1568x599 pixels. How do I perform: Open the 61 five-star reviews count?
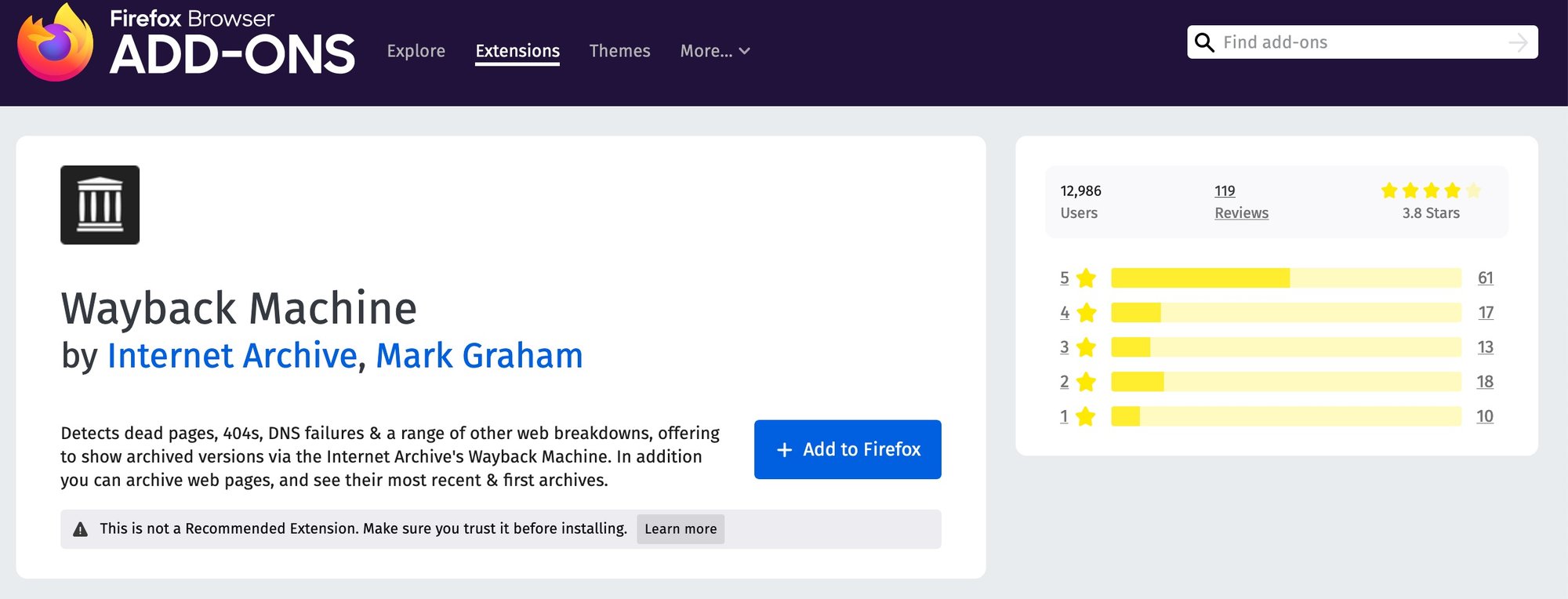pos(1485,278)
